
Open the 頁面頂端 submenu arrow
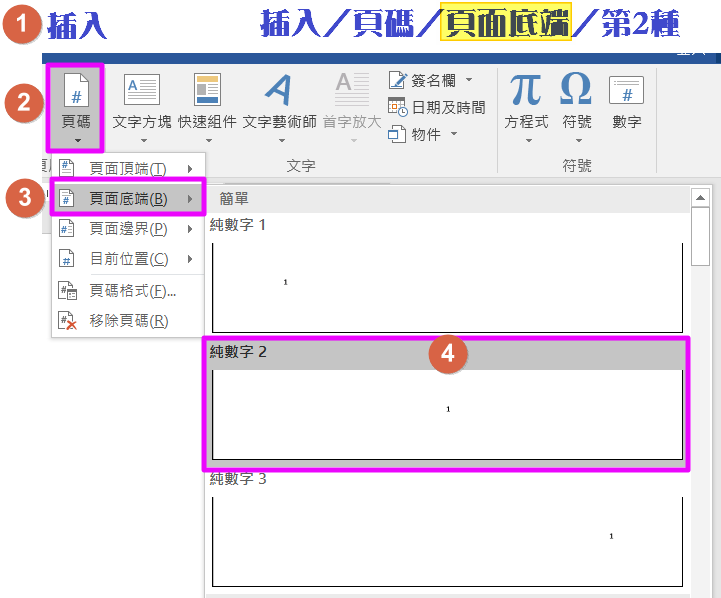coord(190,169)
